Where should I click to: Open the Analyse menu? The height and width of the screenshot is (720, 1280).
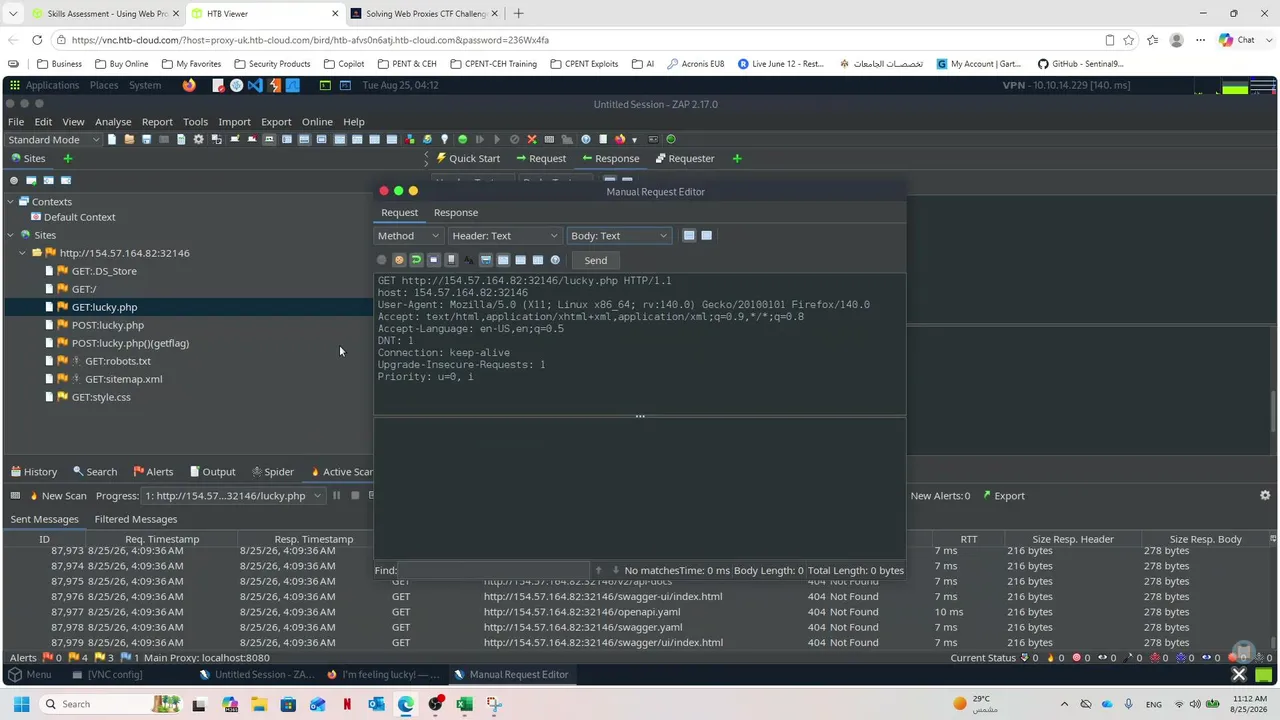pyautogui.click(x=113, y=122)
